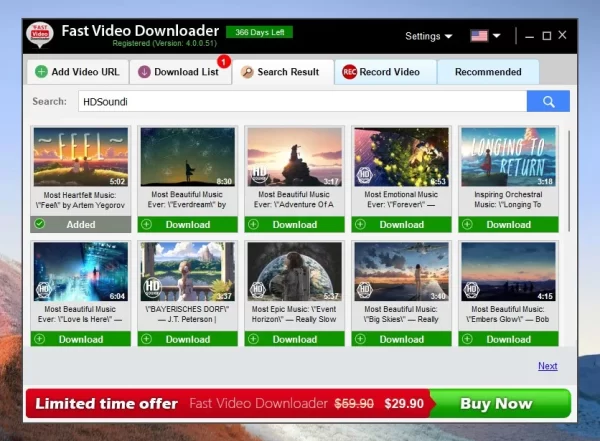
Task: Click the Next page link
Action: [x=548, y=366]
